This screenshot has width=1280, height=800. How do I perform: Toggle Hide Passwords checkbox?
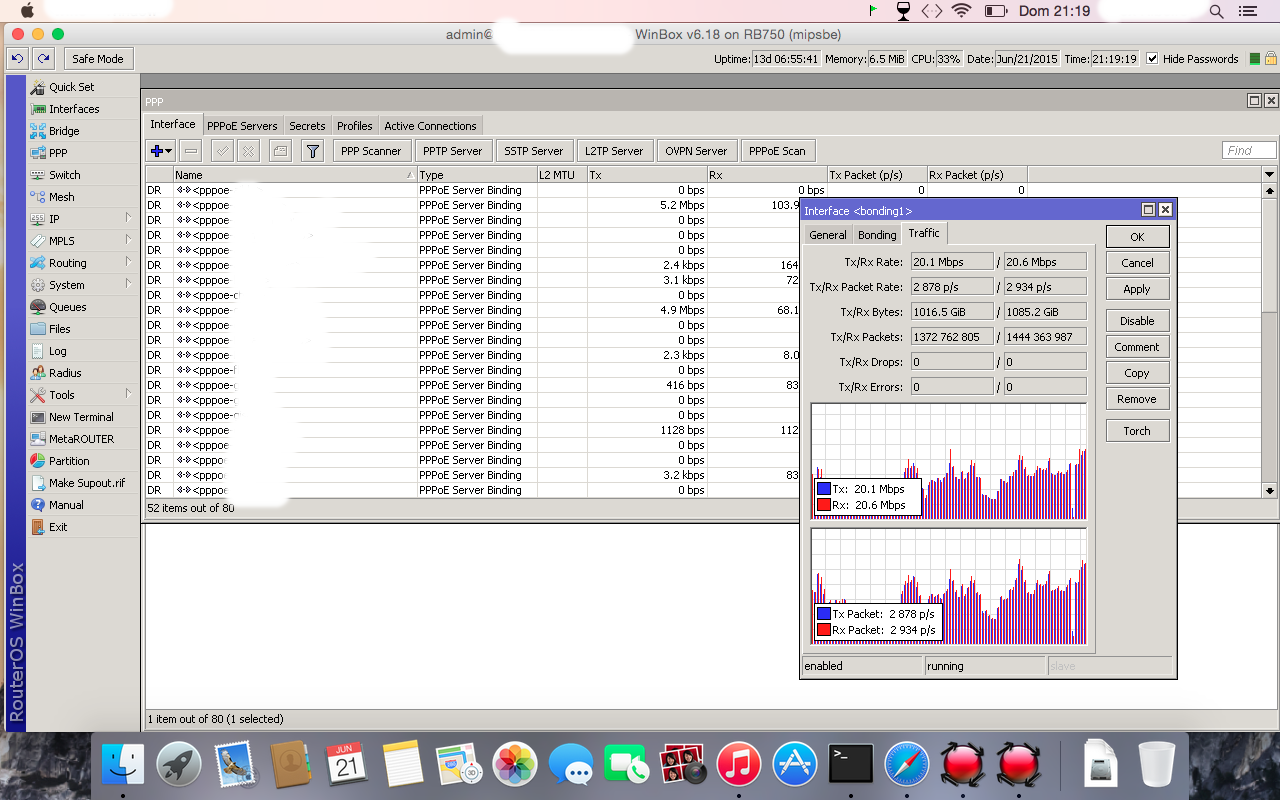1153,59
